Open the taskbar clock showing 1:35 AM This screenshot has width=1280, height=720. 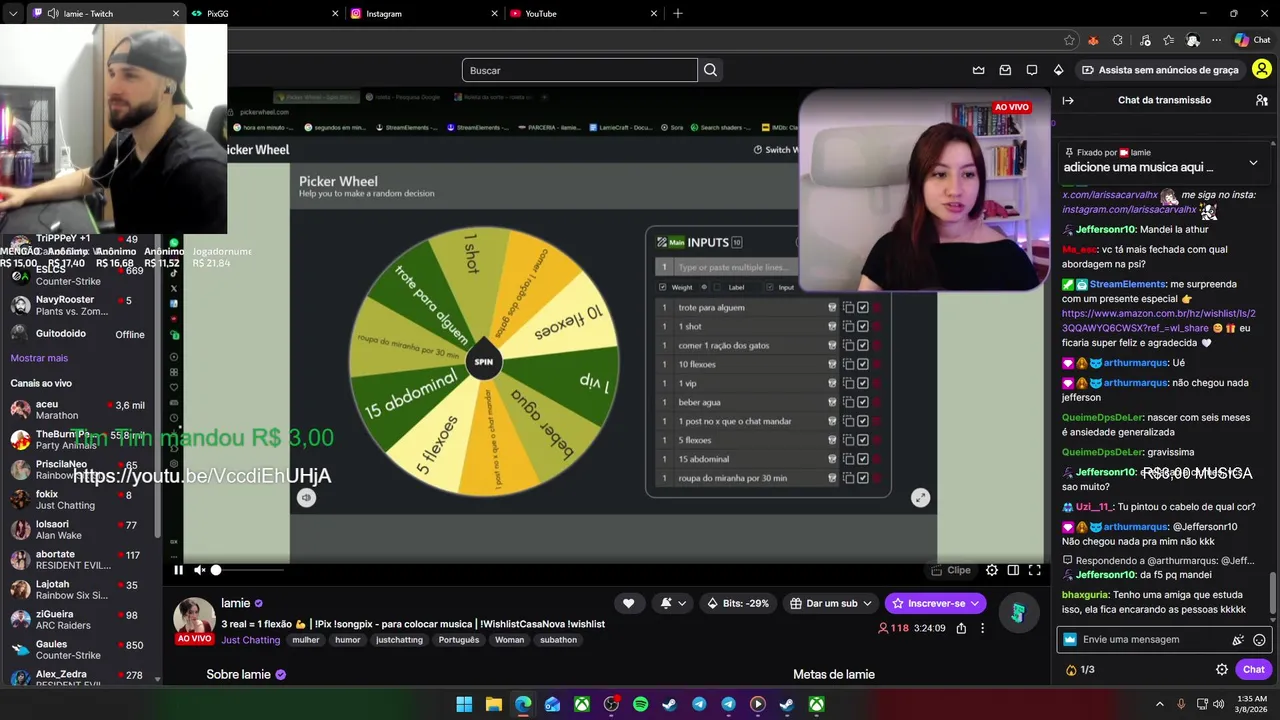(1252, 704)
